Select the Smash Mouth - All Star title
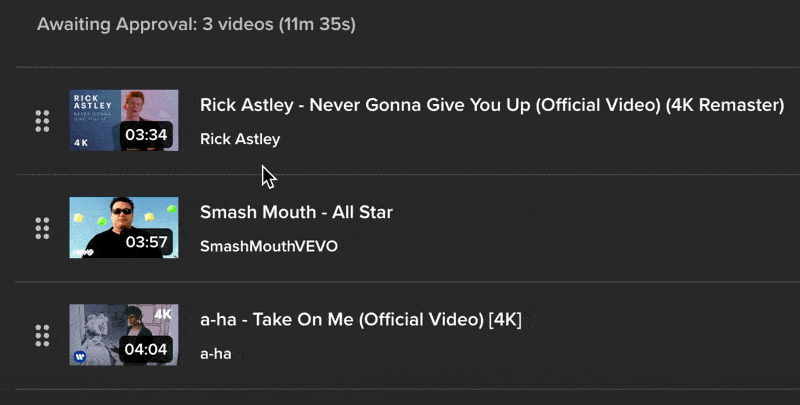Image resolution: width=800 pixels, height=405 pixels. pyautogui.click(x=296, y=212)
